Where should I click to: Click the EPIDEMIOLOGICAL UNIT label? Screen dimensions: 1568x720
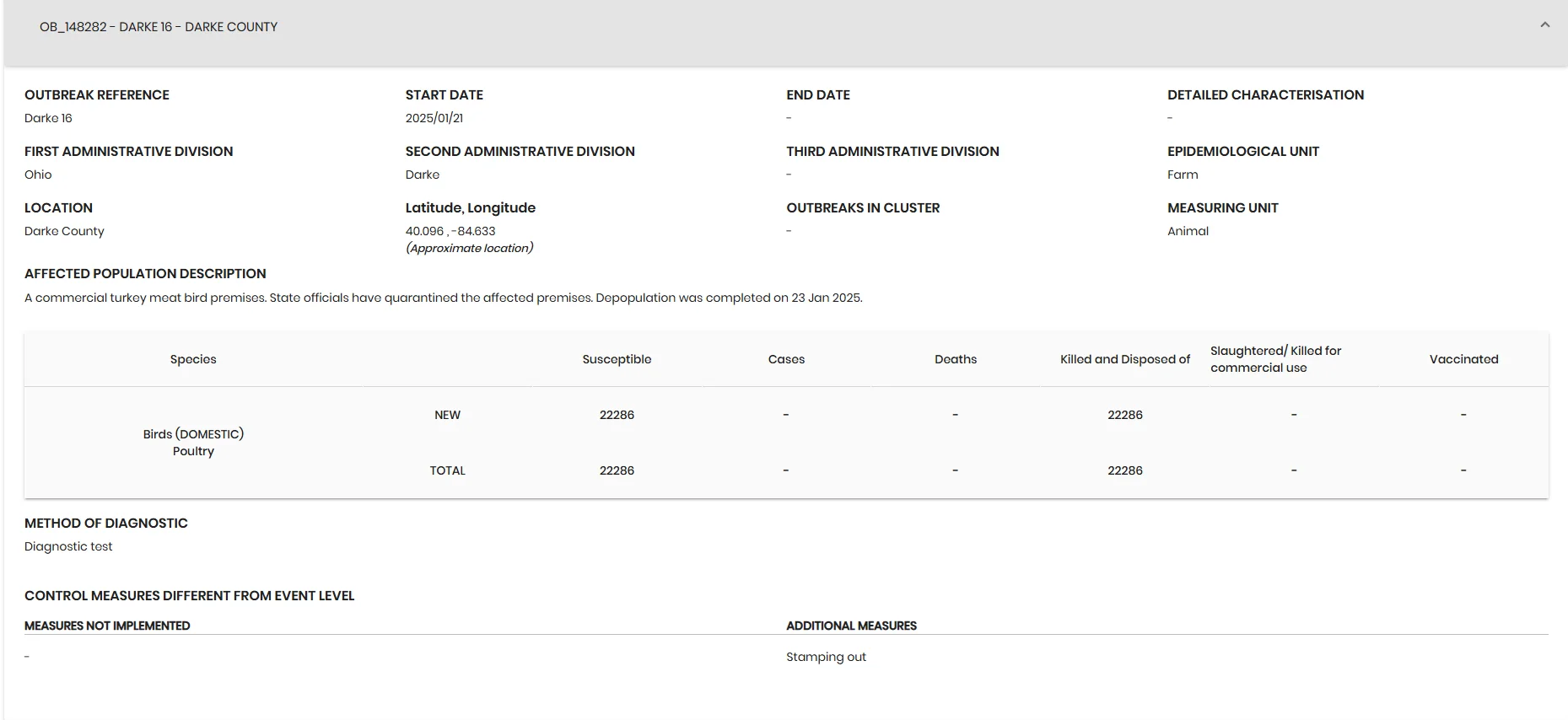point(1243,152)
